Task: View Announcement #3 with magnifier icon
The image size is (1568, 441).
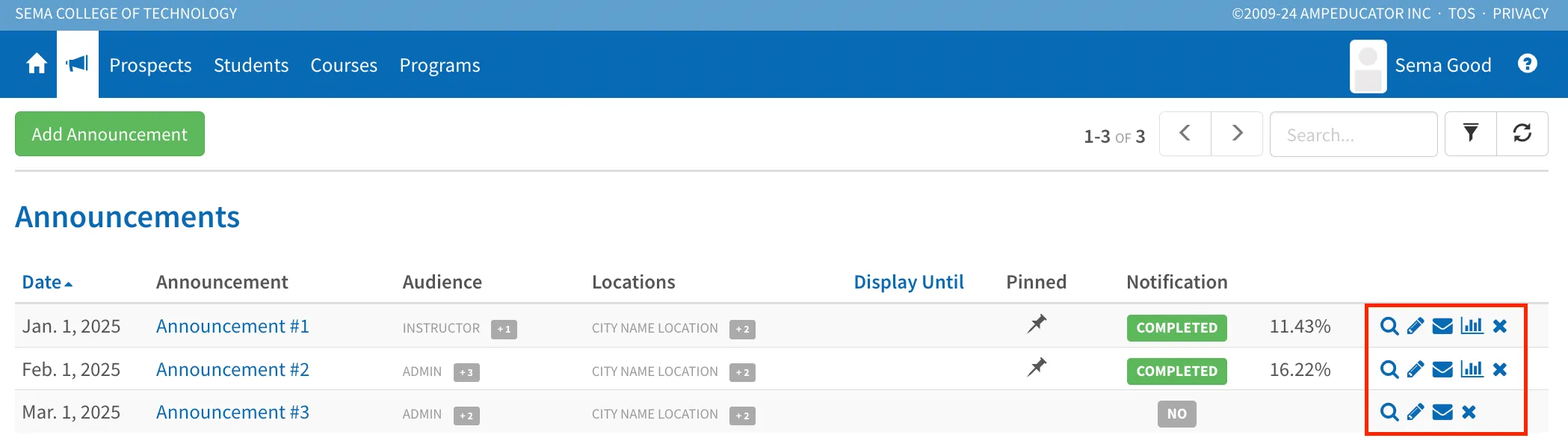Action: pyautogui.click(x=1389, y=413)
